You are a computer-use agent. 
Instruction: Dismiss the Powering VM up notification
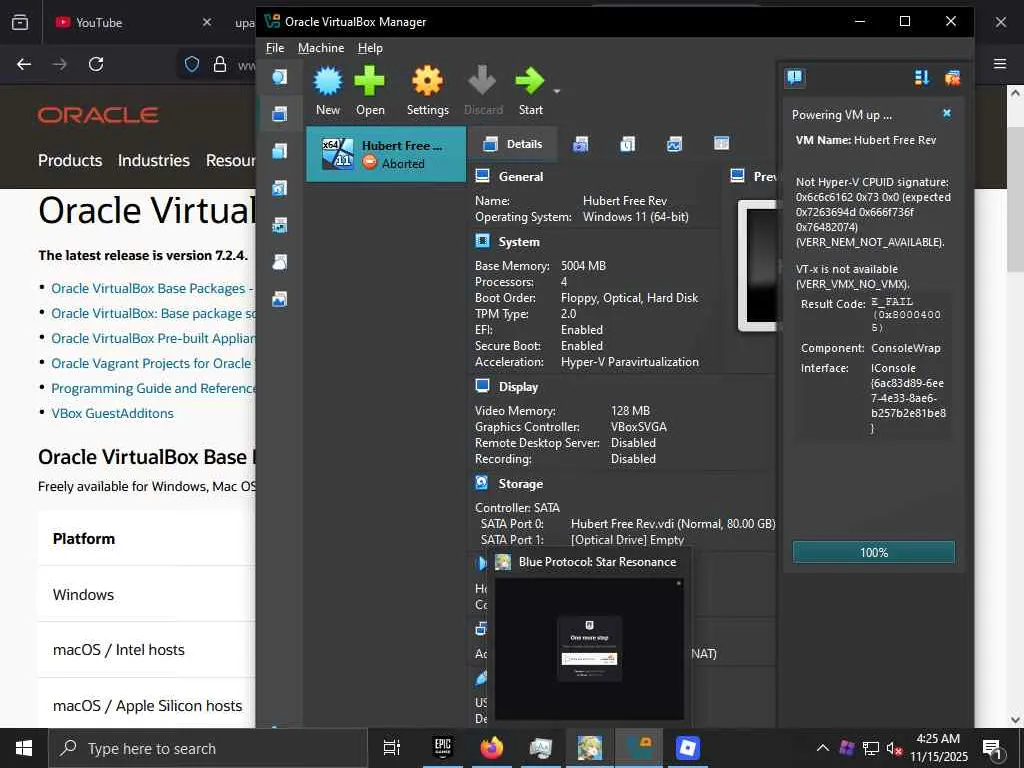click(x=946, y=114)
